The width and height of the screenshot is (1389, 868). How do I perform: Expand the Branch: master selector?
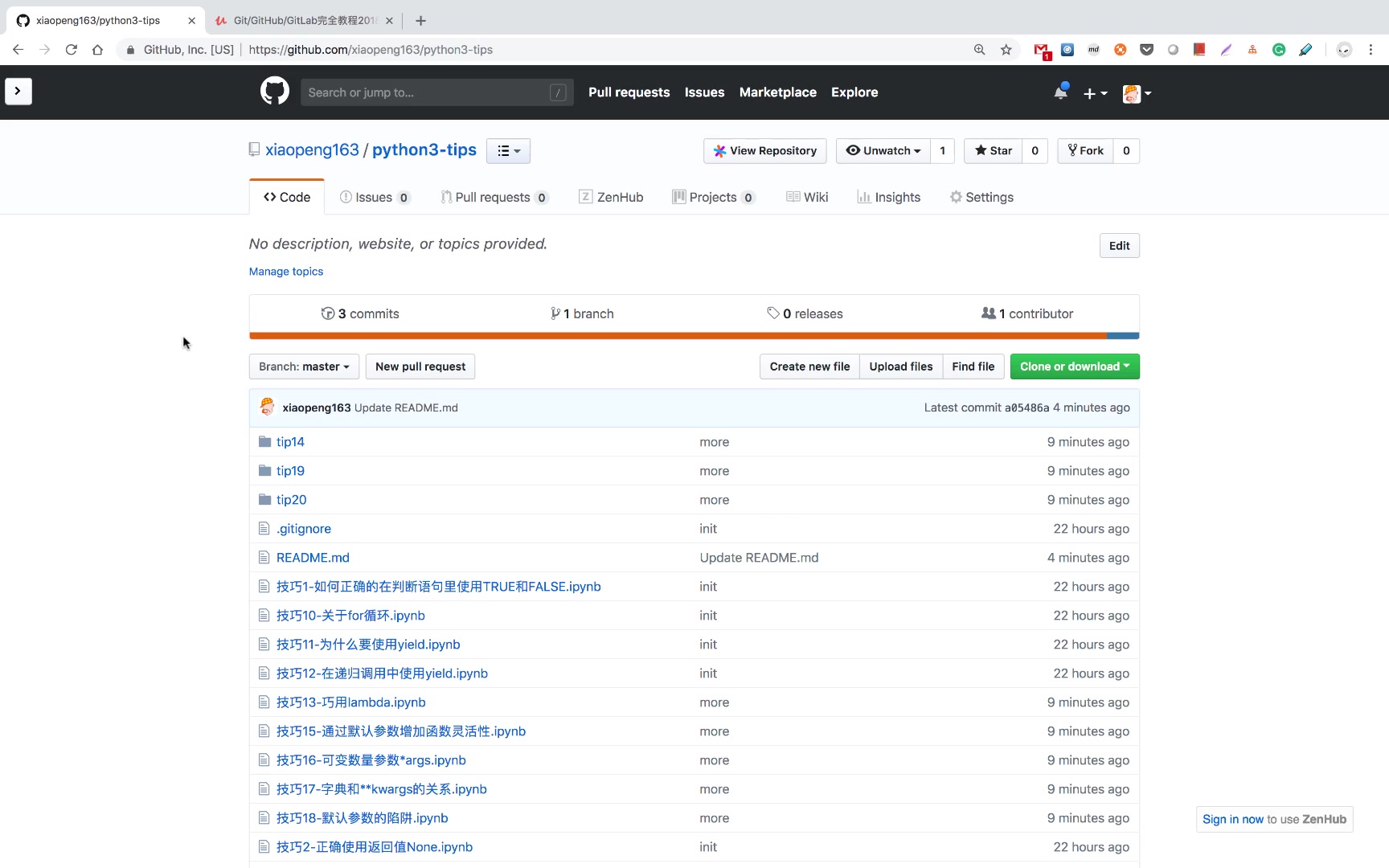304,366
